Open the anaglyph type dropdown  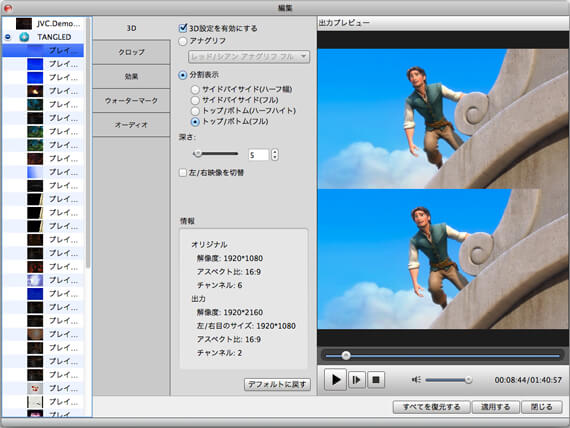tap(249, 57)
